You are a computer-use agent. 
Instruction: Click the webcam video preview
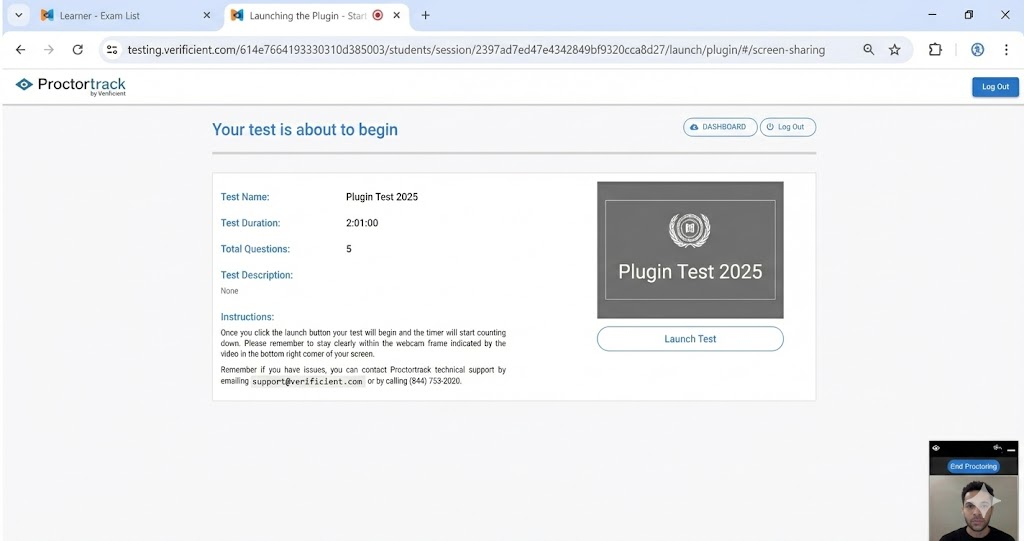click(x=973, y=508)
